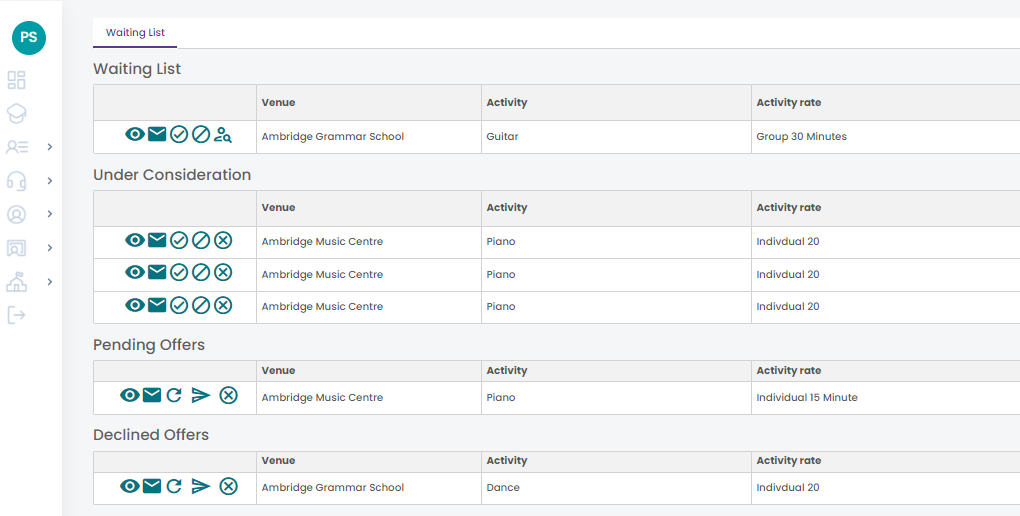Screen dimensions: 1020x516
Task: Refresh the Individual 15 Minute pending offer
Action: [174, 395]
